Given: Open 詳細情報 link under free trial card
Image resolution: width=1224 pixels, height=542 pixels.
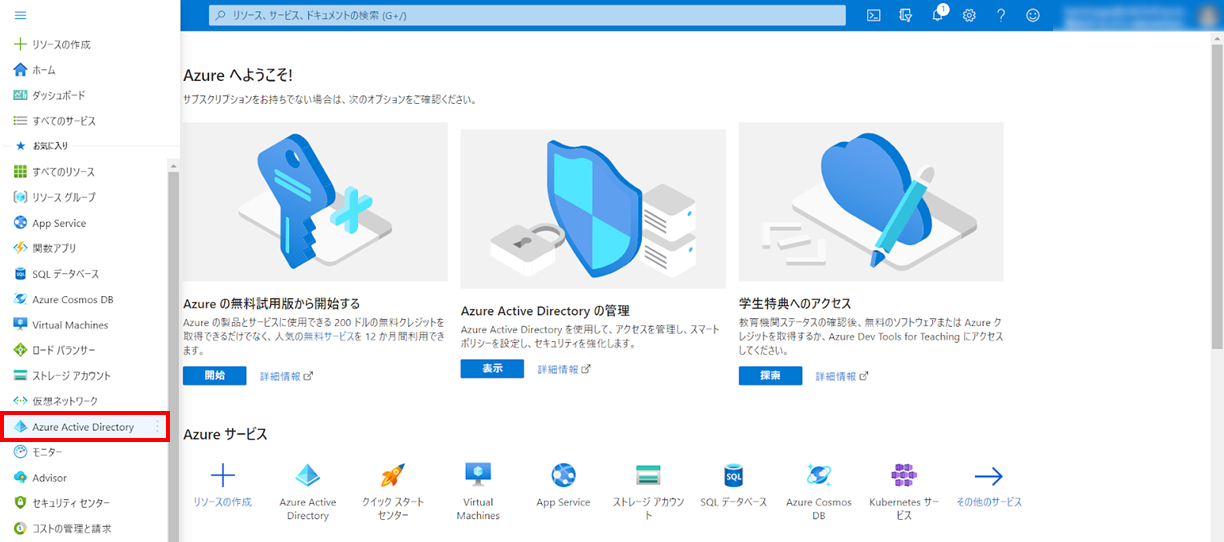Looking at the screenshot, I should tap(286, 376).
